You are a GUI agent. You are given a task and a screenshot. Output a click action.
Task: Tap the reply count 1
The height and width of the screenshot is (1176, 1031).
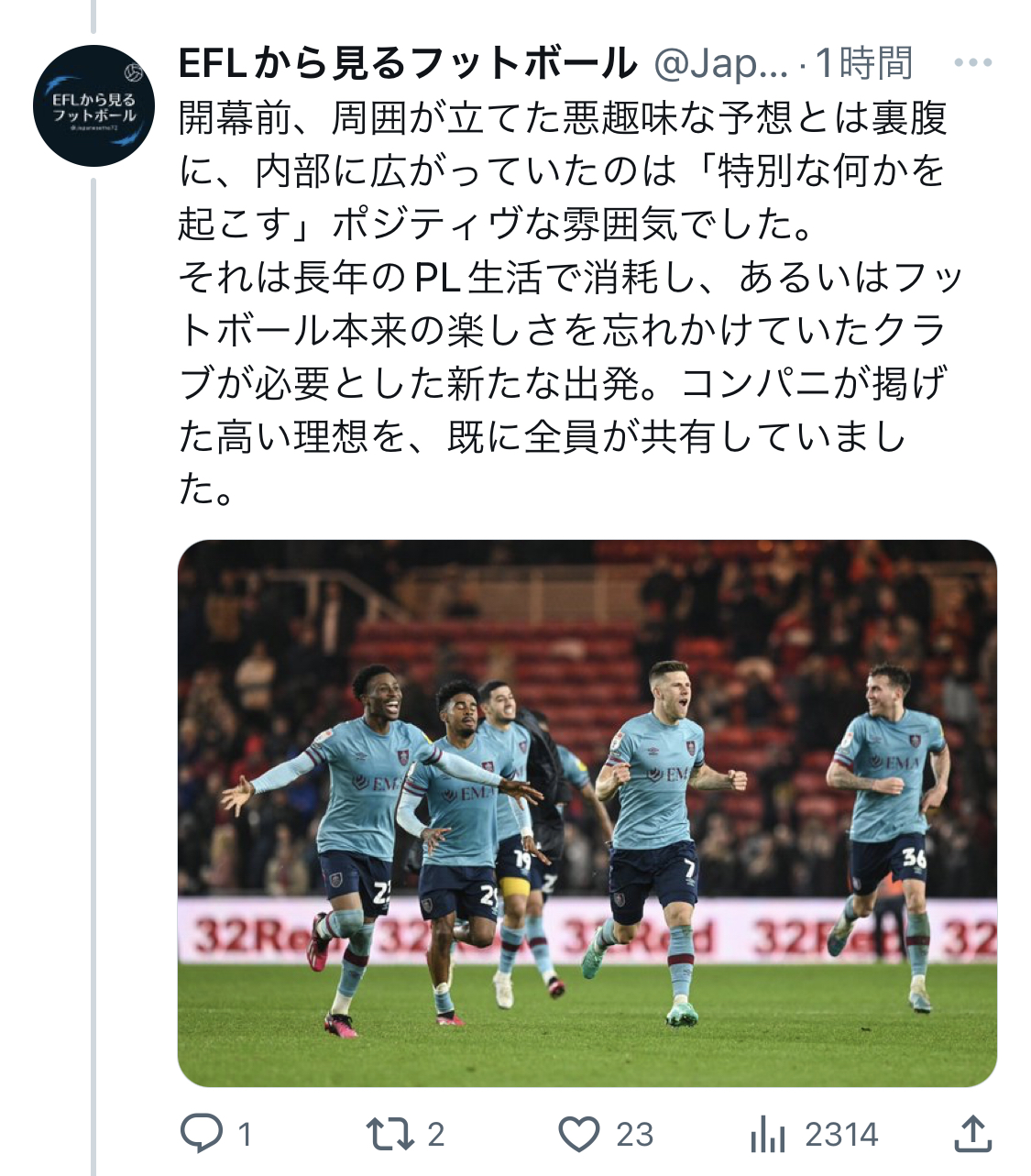(x=244, y=1135)
